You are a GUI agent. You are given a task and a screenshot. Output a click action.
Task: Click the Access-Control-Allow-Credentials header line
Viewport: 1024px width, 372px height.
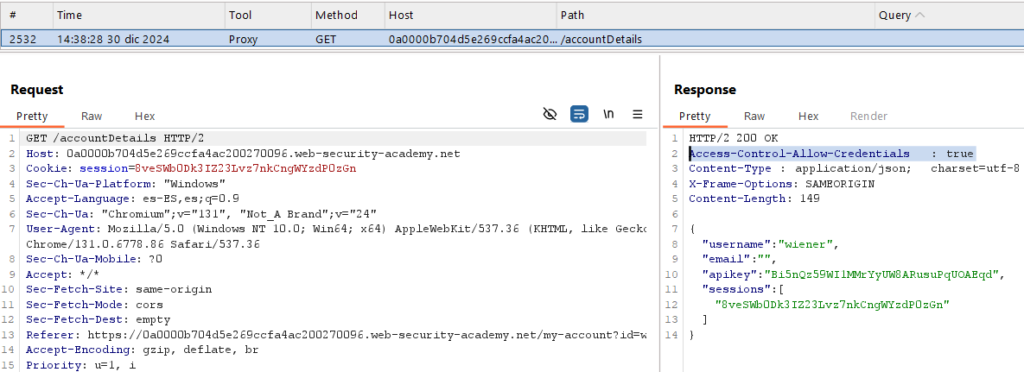[x=832, y=153]
